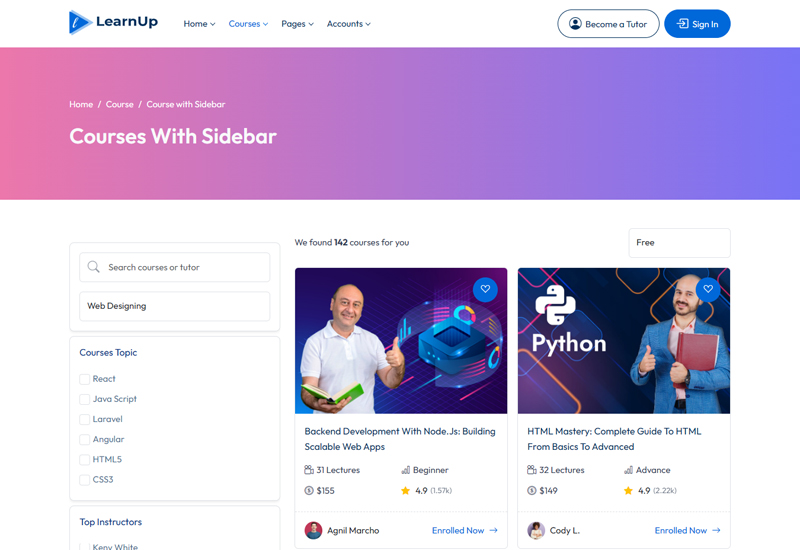Click the Become a Tutor button
Screen dimensions: 800x550
pyautogui.click(x=608, y=24)
